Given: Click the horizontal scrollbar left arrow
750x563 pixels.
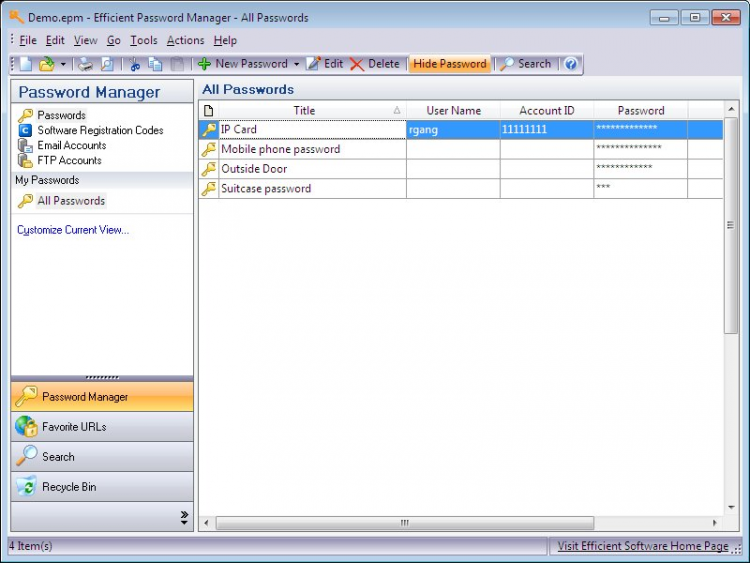Looking at the screenshot, I should [206, 523].
